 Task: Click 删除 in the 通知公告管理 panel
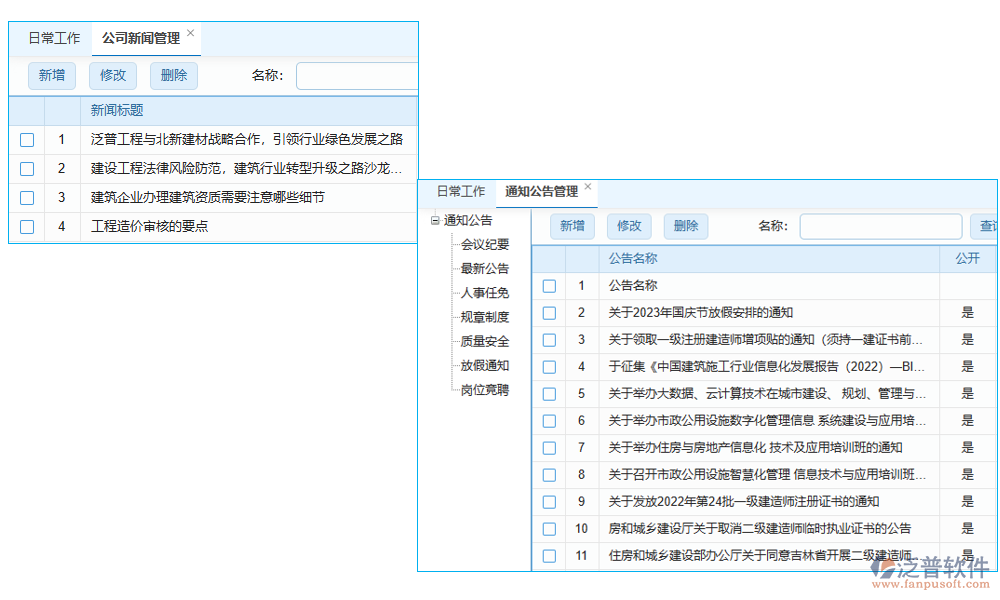tap(686, 226)
